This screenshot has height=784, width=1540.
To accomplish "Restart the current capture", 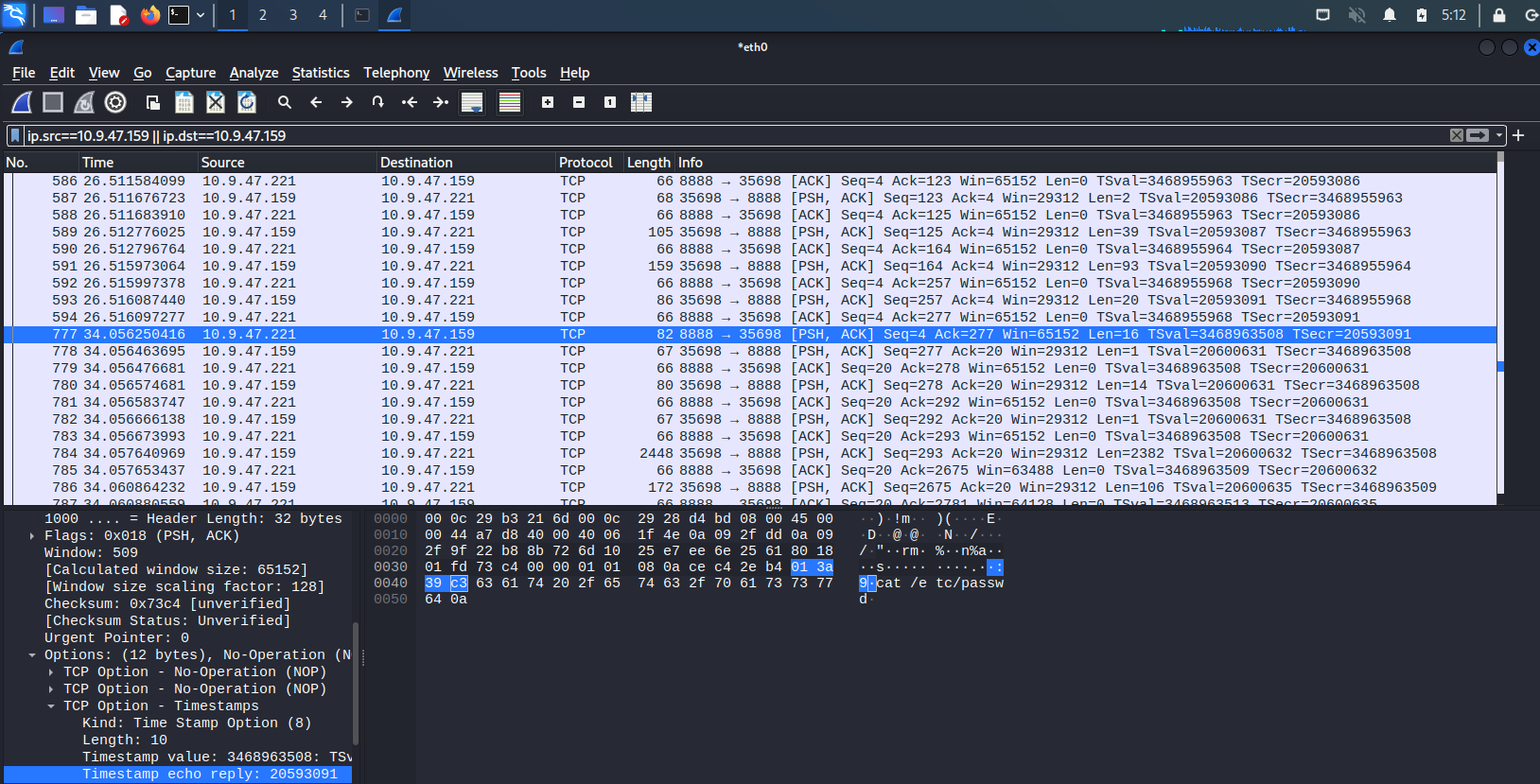I will pos(84,102).
